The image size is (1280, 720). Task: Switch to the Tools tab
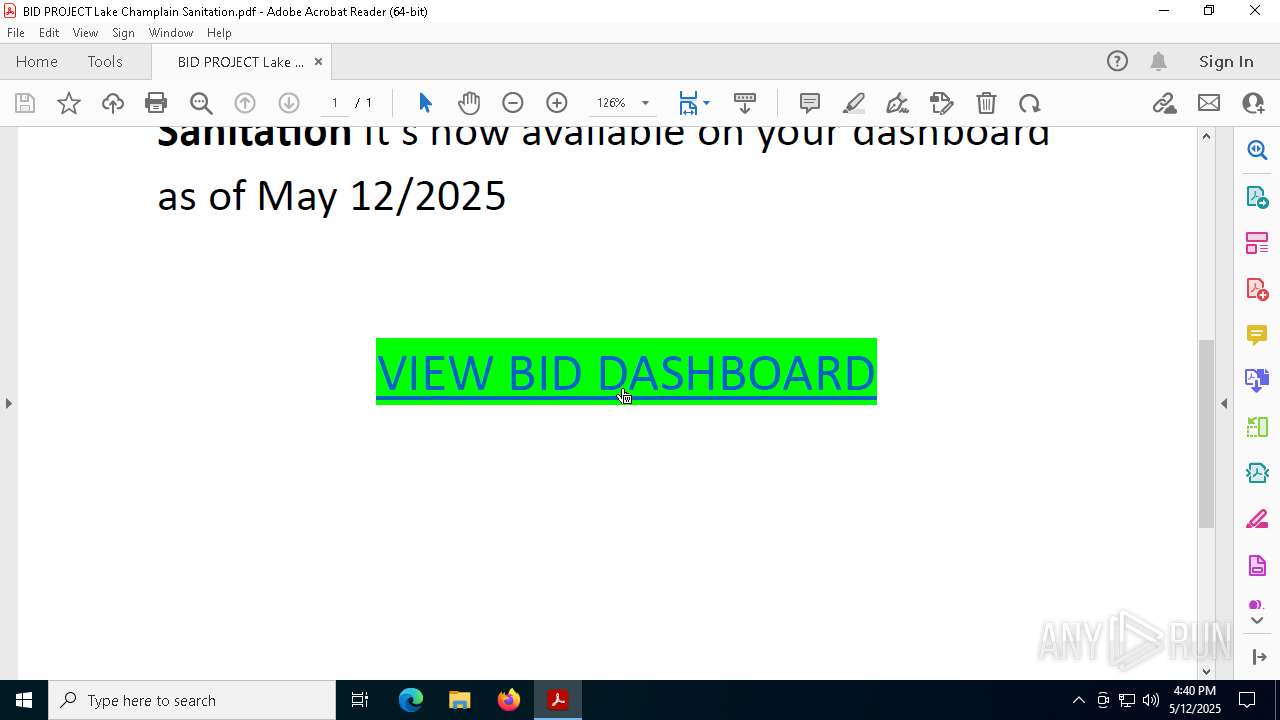point(105,61)
